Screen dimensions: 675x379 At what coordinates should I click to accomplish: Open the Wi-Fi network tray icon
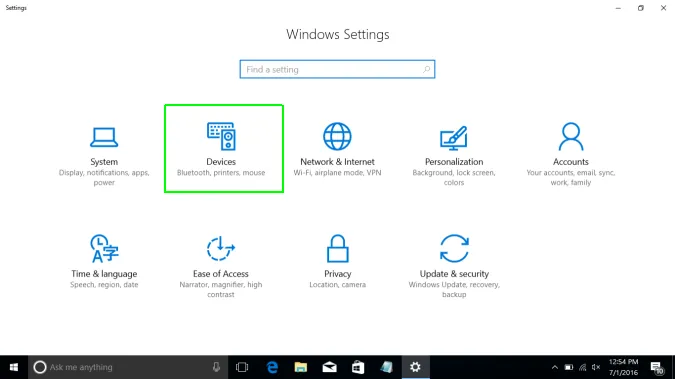(x=582, y=367)
